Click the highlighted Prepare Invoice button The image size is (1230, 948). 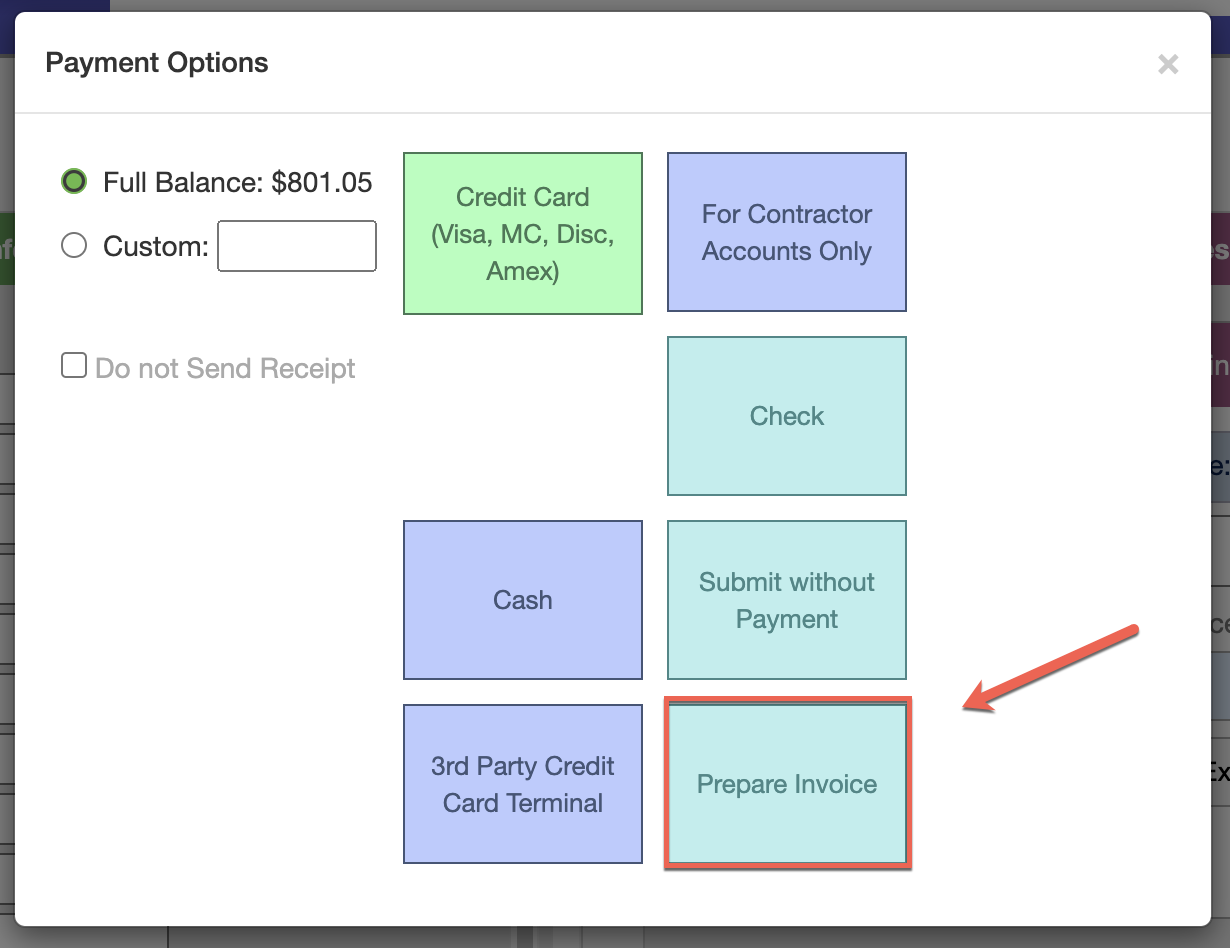coord(787,784)
